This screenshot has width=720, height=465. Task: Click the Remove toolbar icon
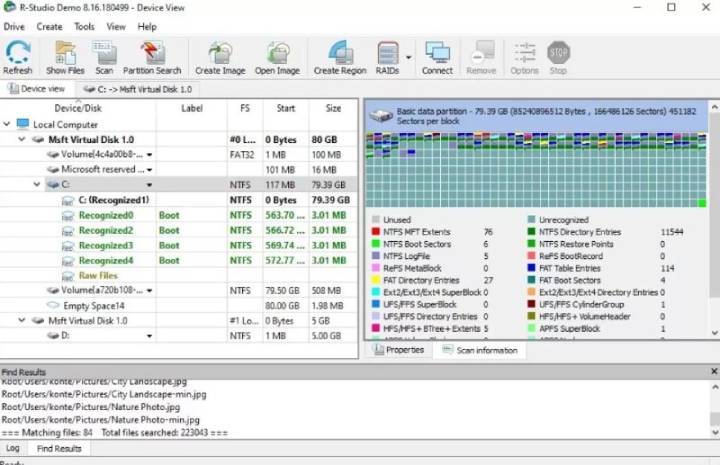(x=481, y=57)
